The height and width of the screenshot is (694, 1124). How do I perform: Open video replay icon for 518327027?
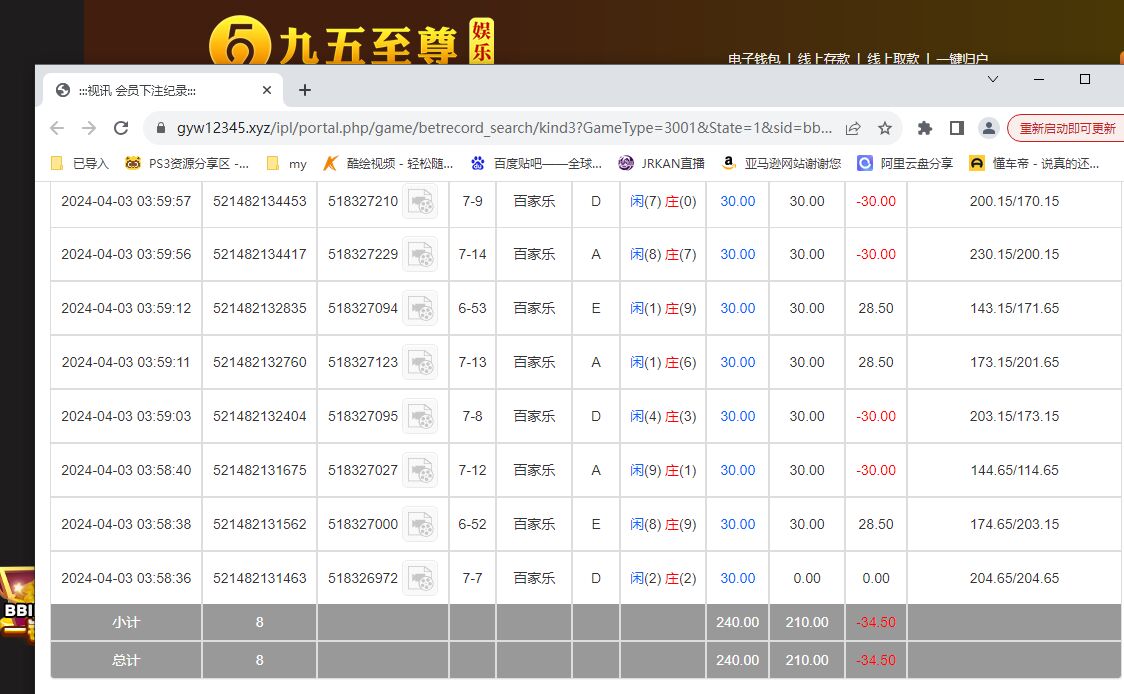coord(420,470)
